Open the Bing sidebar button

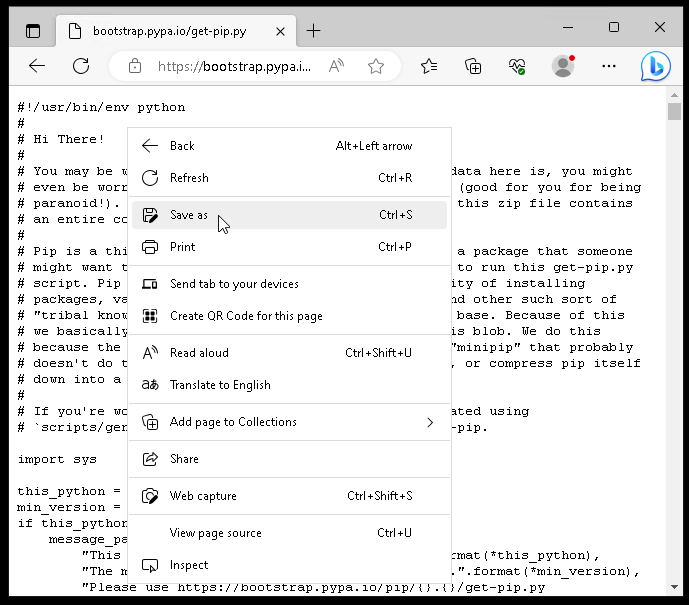tap(656, 67)
